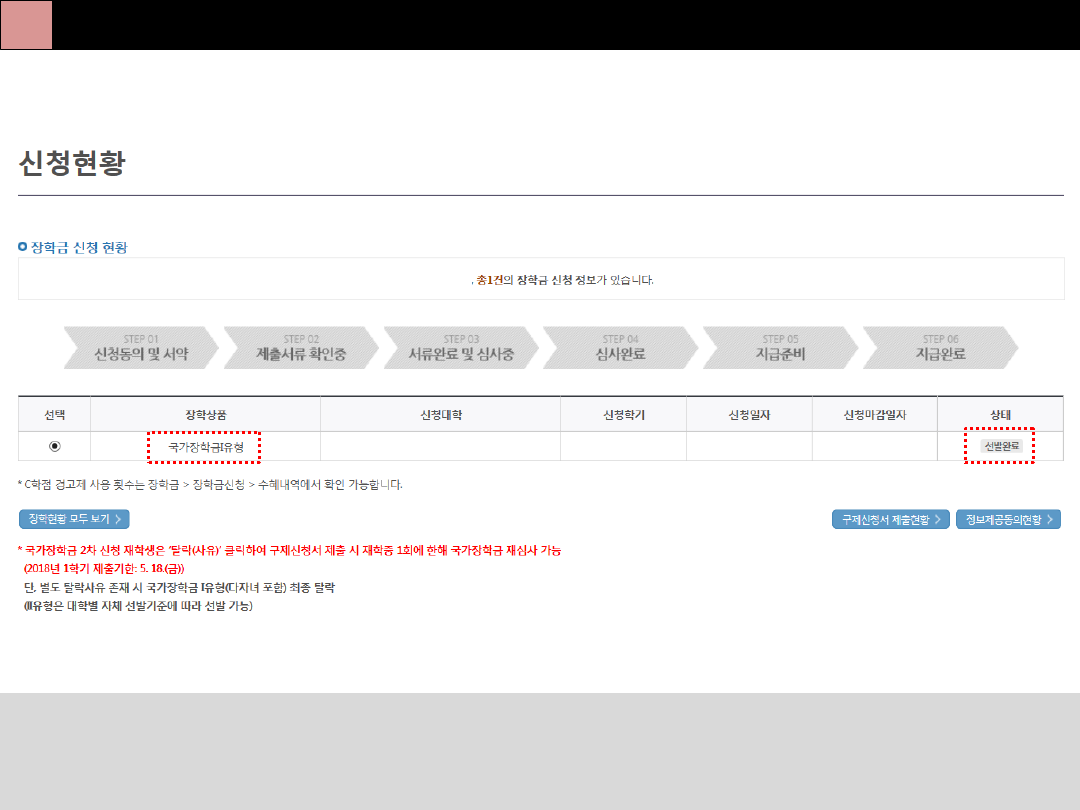
Task: Click the blue bullet beside 장학금 신청 현황
Action: click(23, 247)
